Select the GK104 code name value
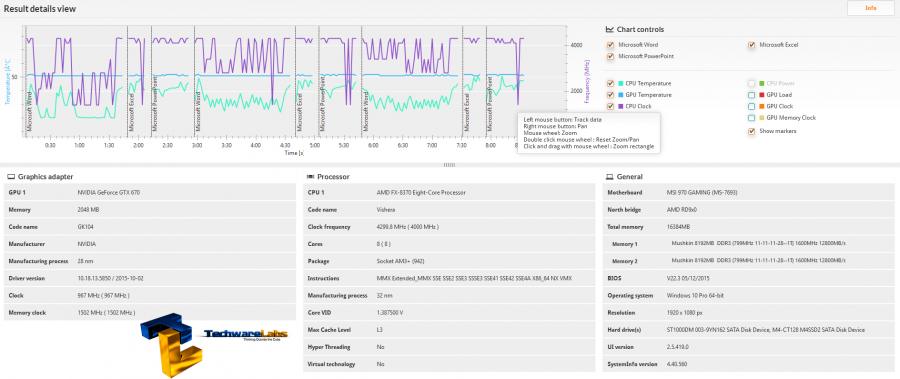 point(86,227)
